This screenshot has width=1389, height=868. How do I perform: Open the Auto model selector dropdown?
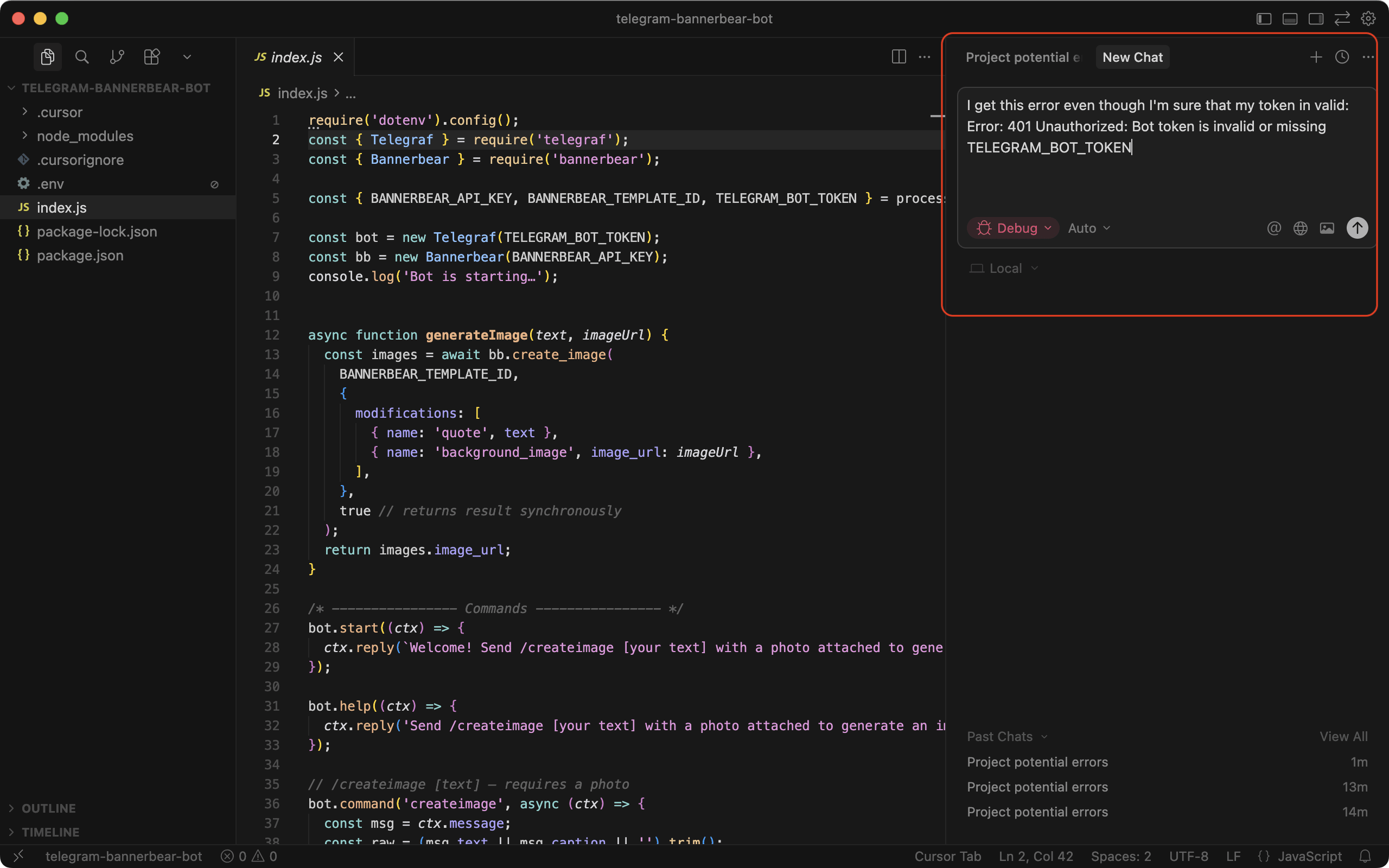pos(1088,228)
